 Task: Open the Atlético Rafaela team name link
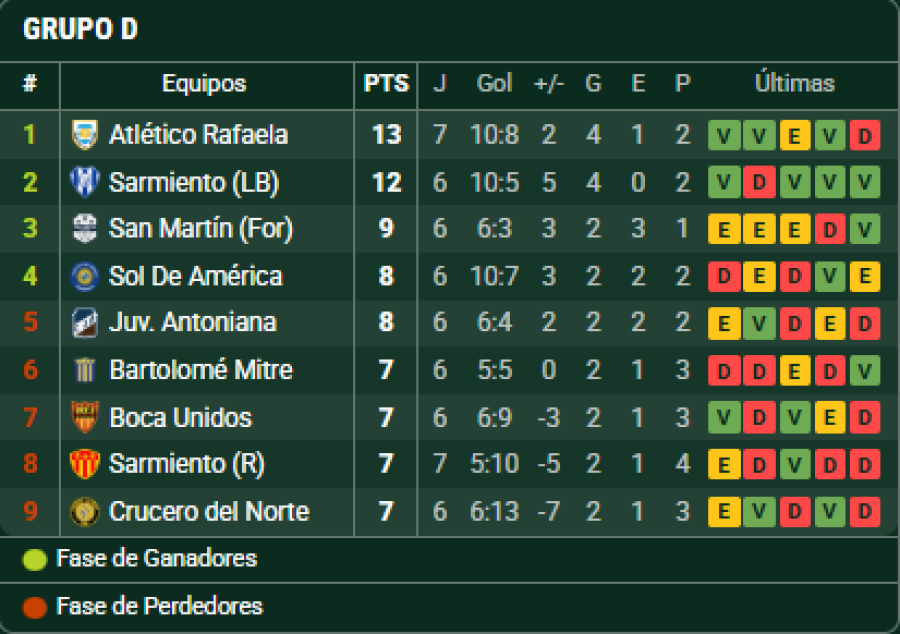tap(198, 135)
